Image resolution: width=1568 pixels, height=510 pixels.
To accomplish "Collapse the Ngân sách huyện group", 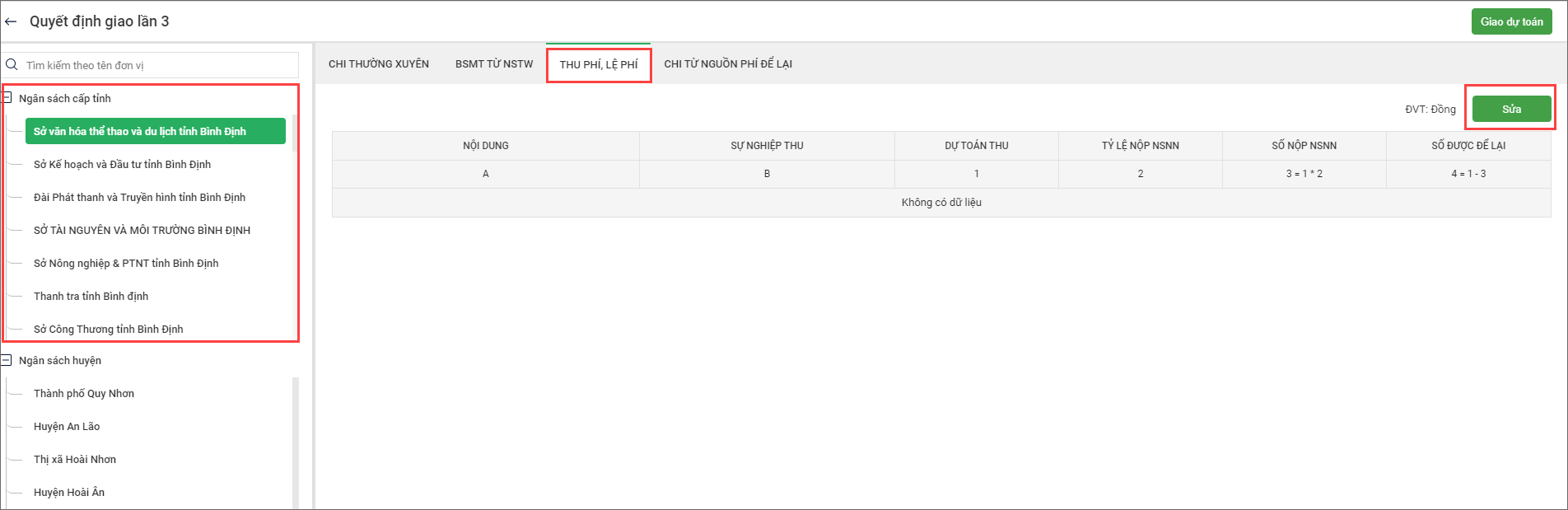I will click(7, 360).
